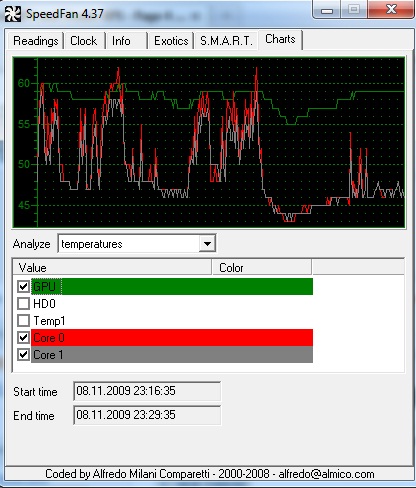Minimize the SpeedFan window
The image size is (416, 488).
pyautogui.click(x=327, y=10)
